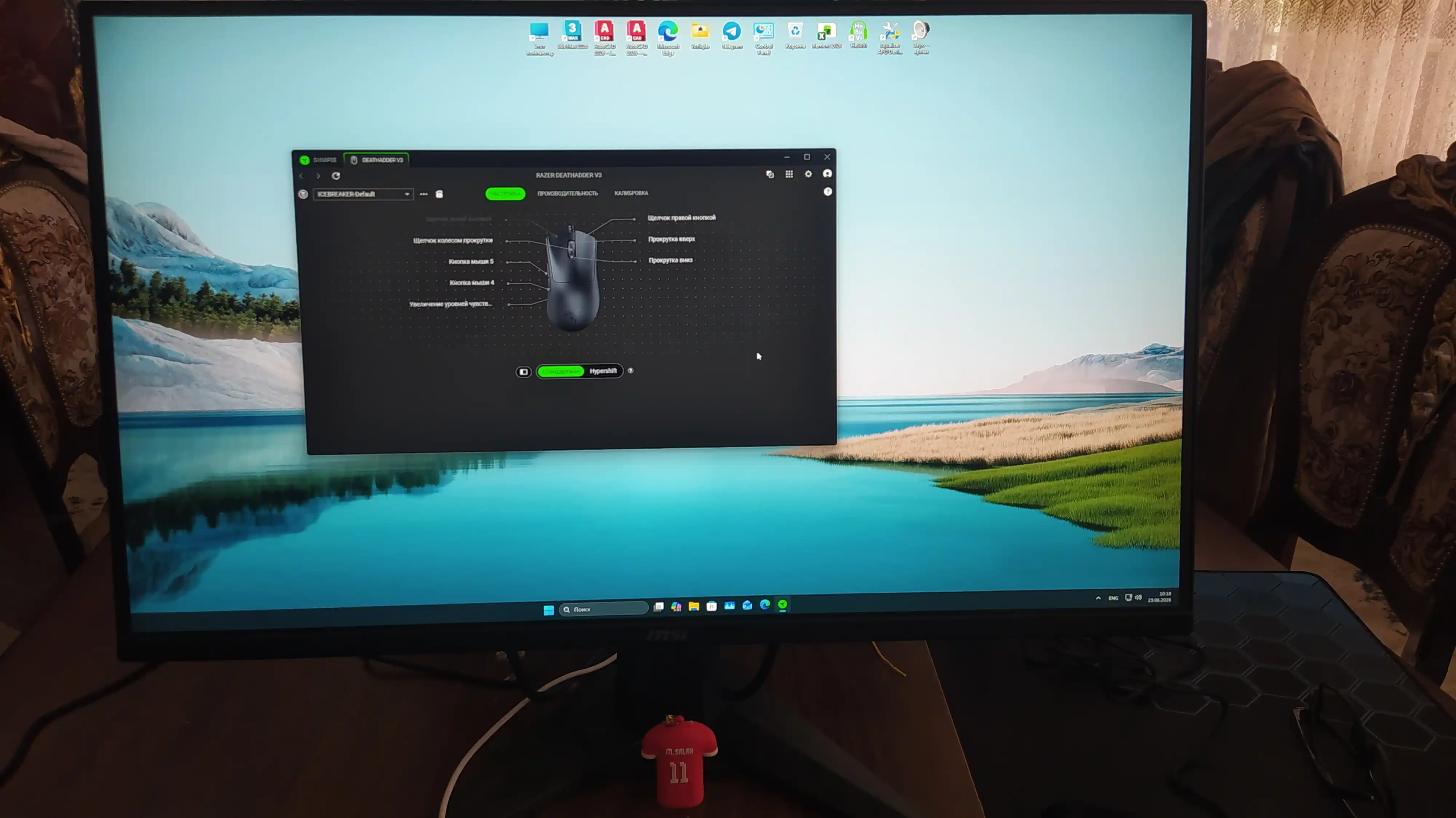The width and height of the screenshot is (1456, 818).
Task: Open File Explorer from the taskbar
Action: 693,607
